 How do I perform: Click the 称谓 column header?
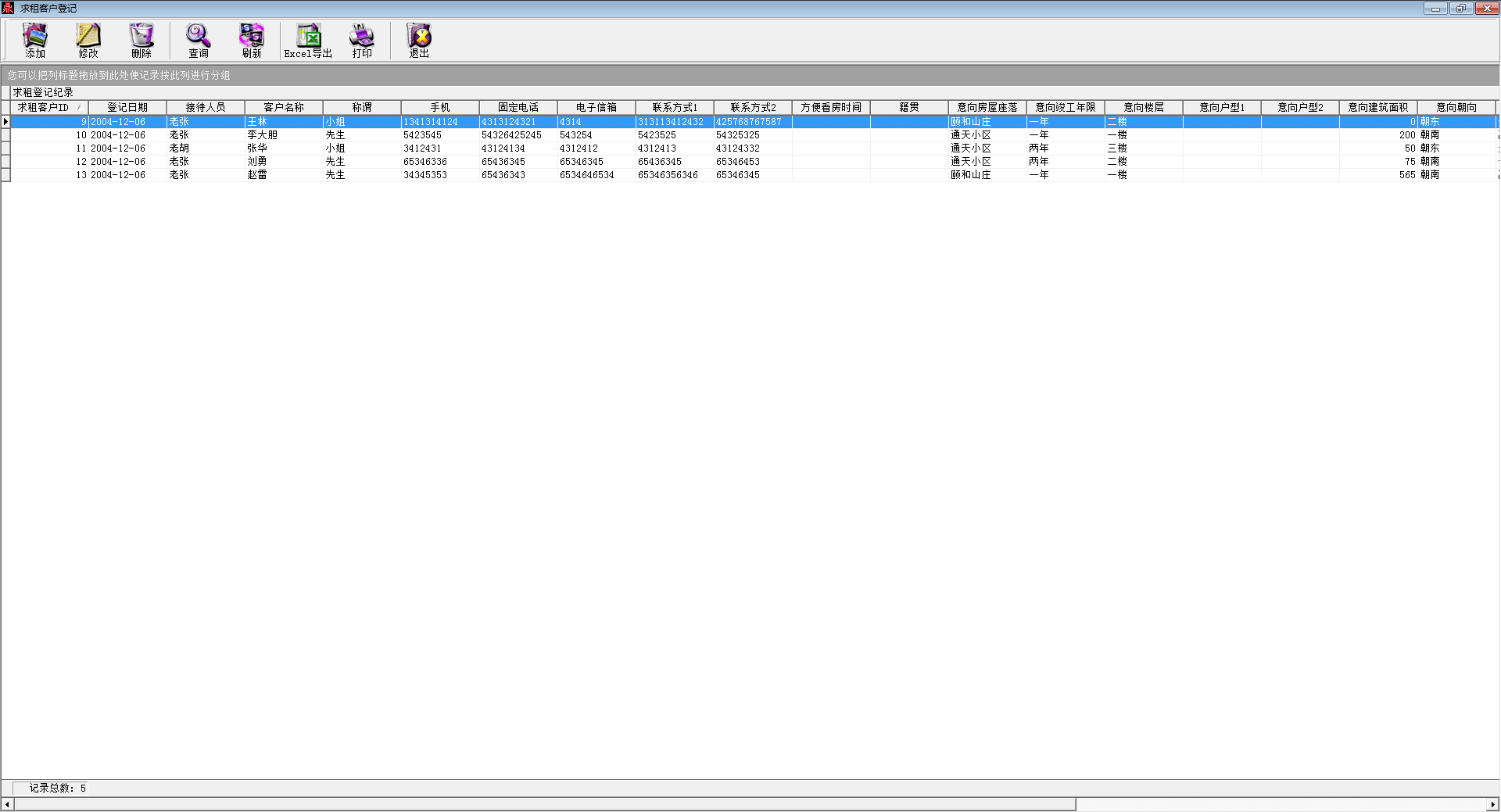362,107
